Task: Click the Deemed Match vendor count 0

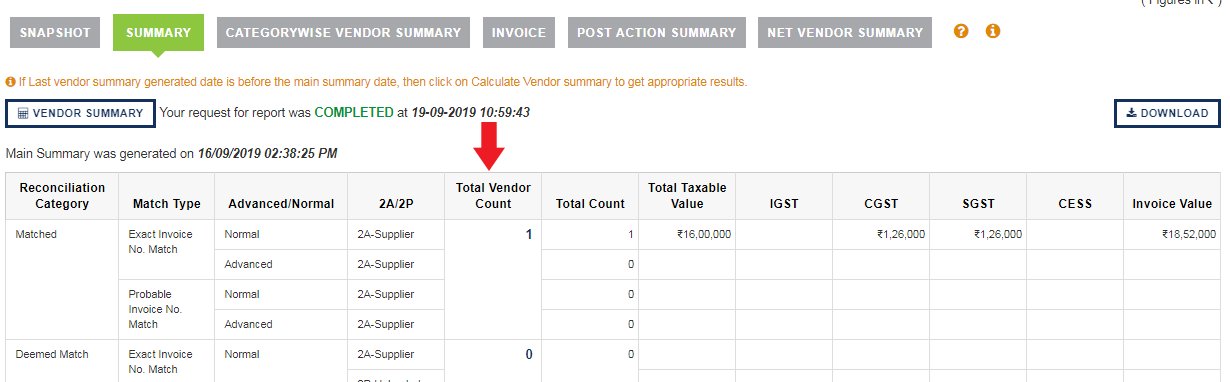Action: coord(528,354)
